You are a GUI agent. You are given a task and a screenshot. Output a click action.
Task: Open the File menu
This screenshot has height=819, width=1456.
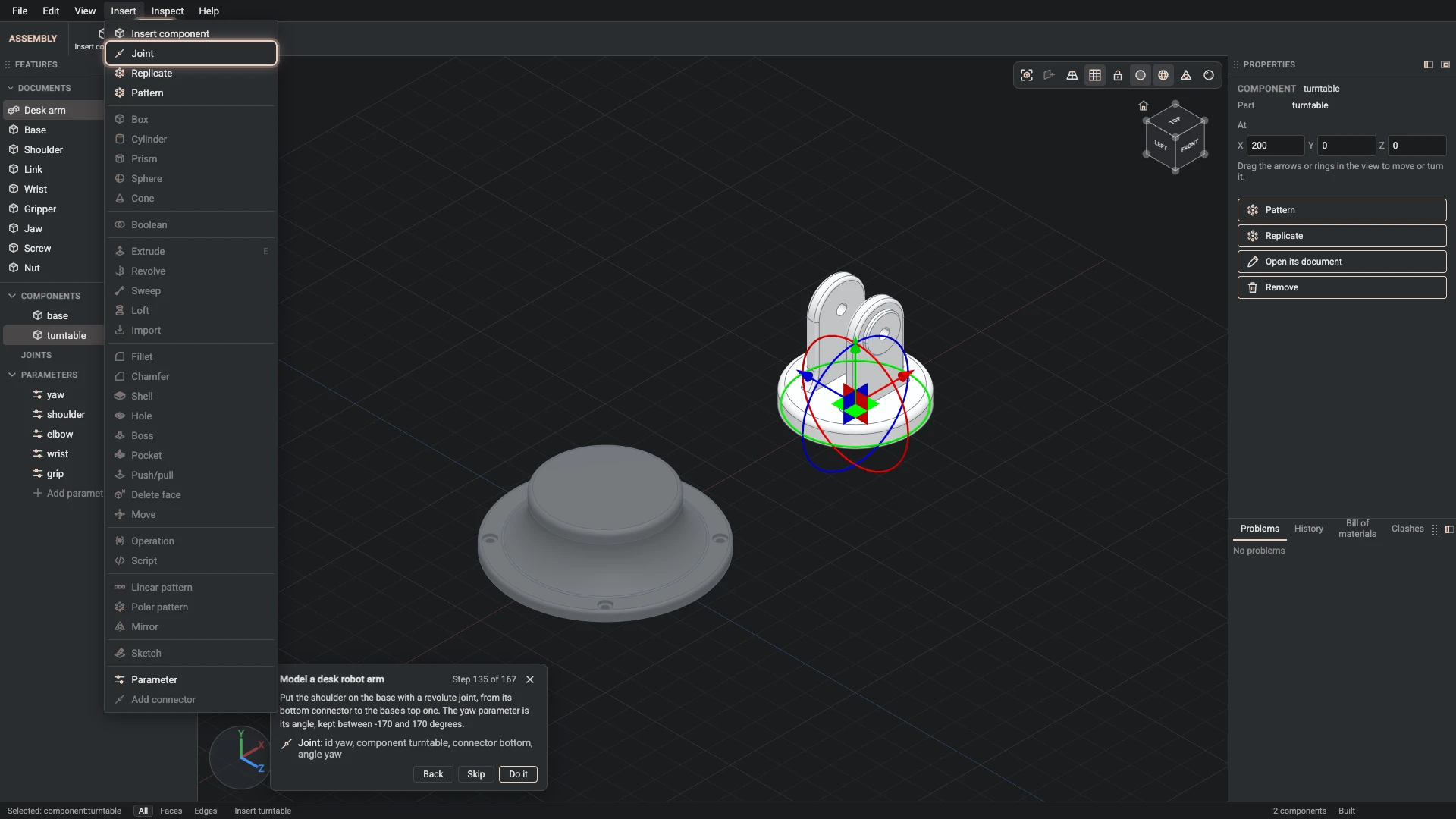point(20,11)
